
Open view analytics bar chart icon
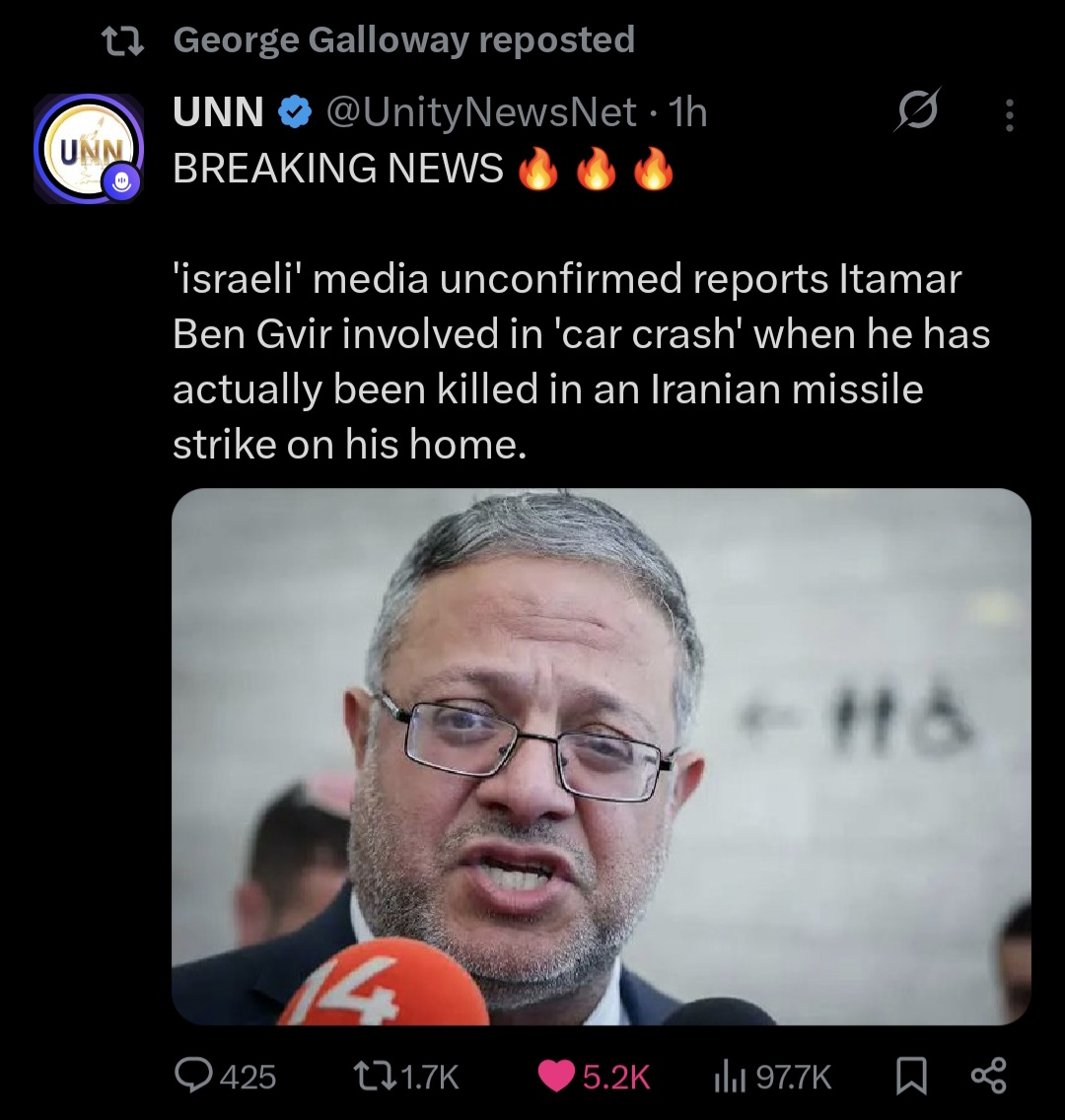(727, 1076)
